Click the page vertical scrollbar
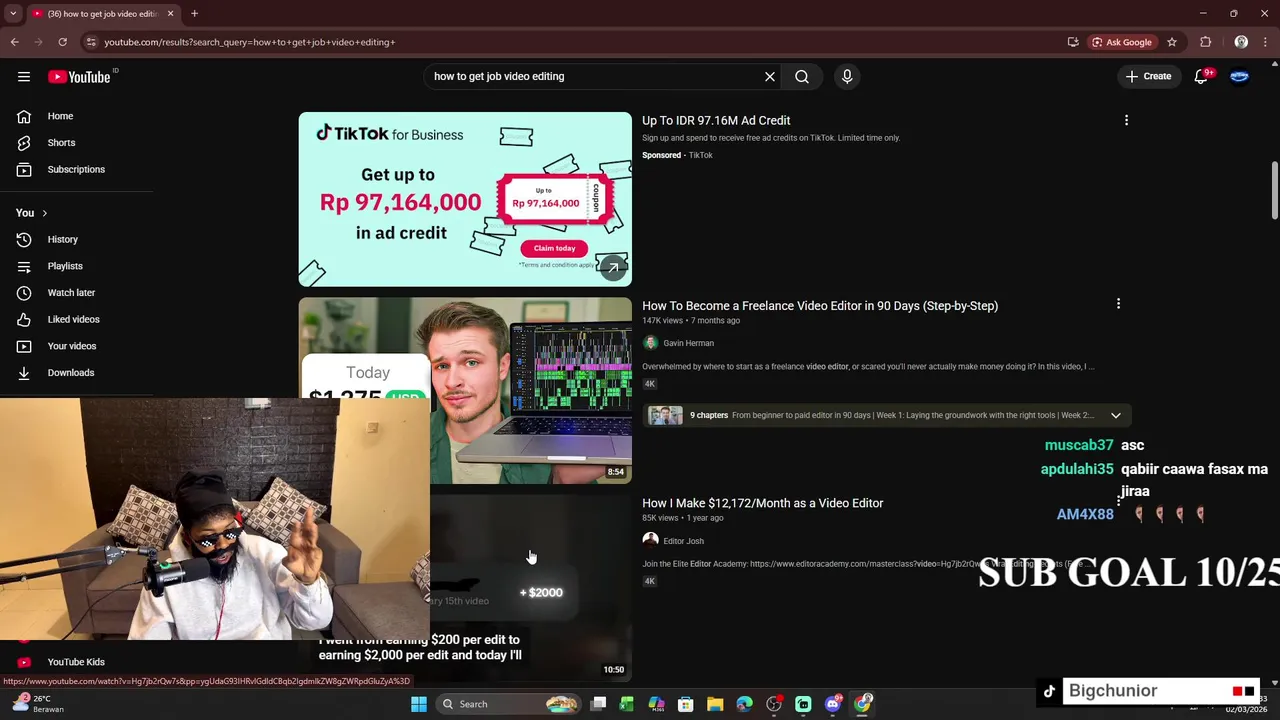Viewport: 1280px width, 720px height. pyautogui.click(x=1274, y=190)
